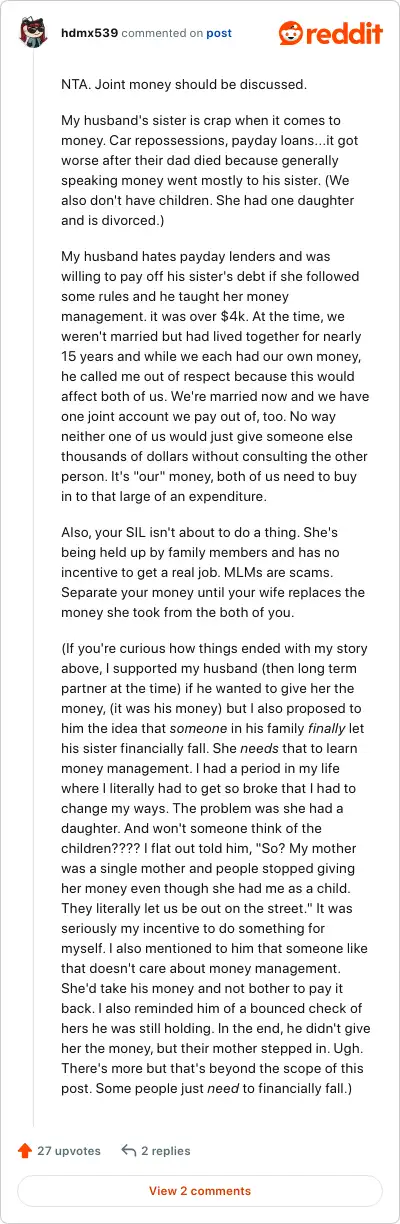Open the reddit wordmark text

[346, 33]
